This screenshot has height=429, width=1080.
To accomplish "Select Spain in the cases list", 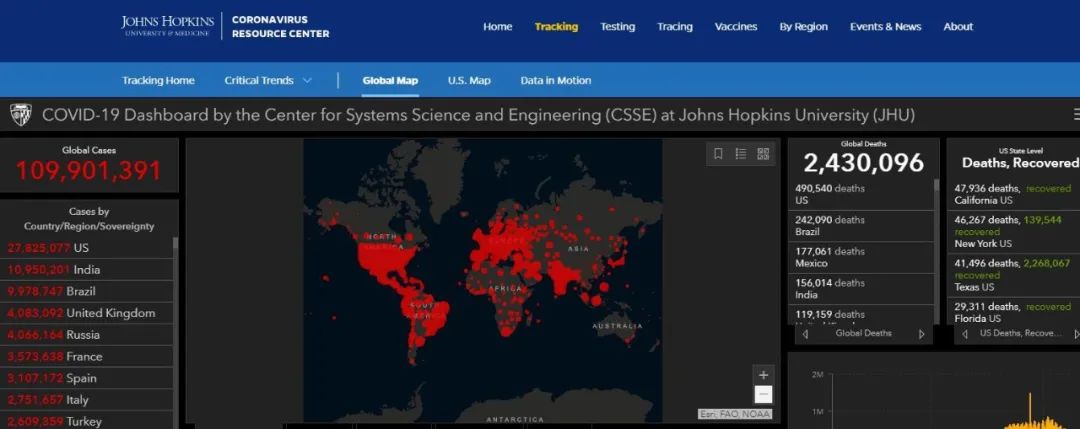I will click(x=86, y=378).
